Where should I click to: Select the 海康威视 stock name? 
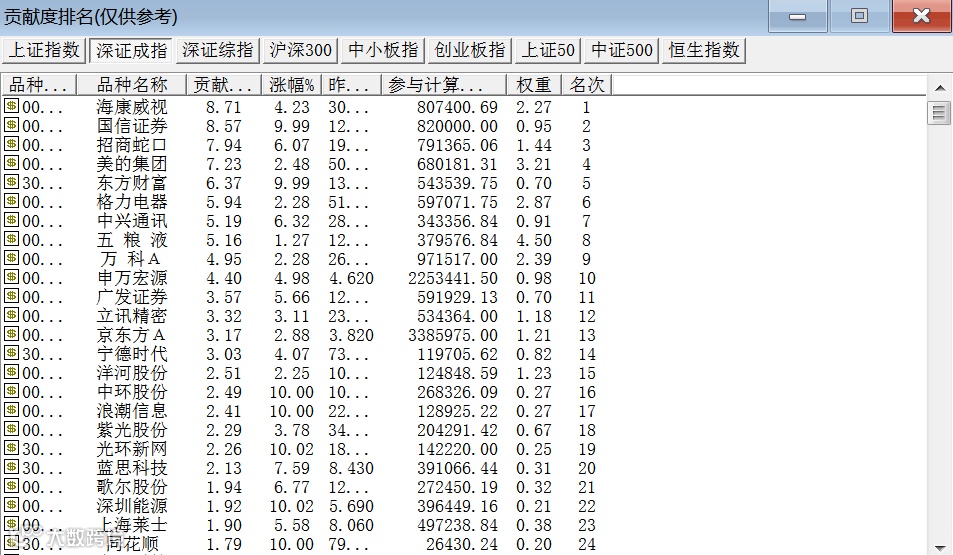pos(132,107)
